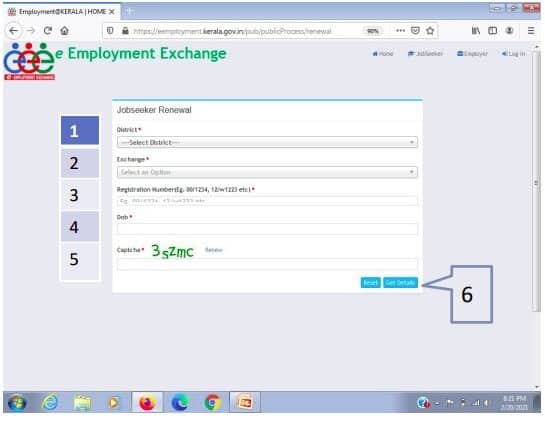Open the Employer menu item
545x421 pixels.
pos(472,54)
